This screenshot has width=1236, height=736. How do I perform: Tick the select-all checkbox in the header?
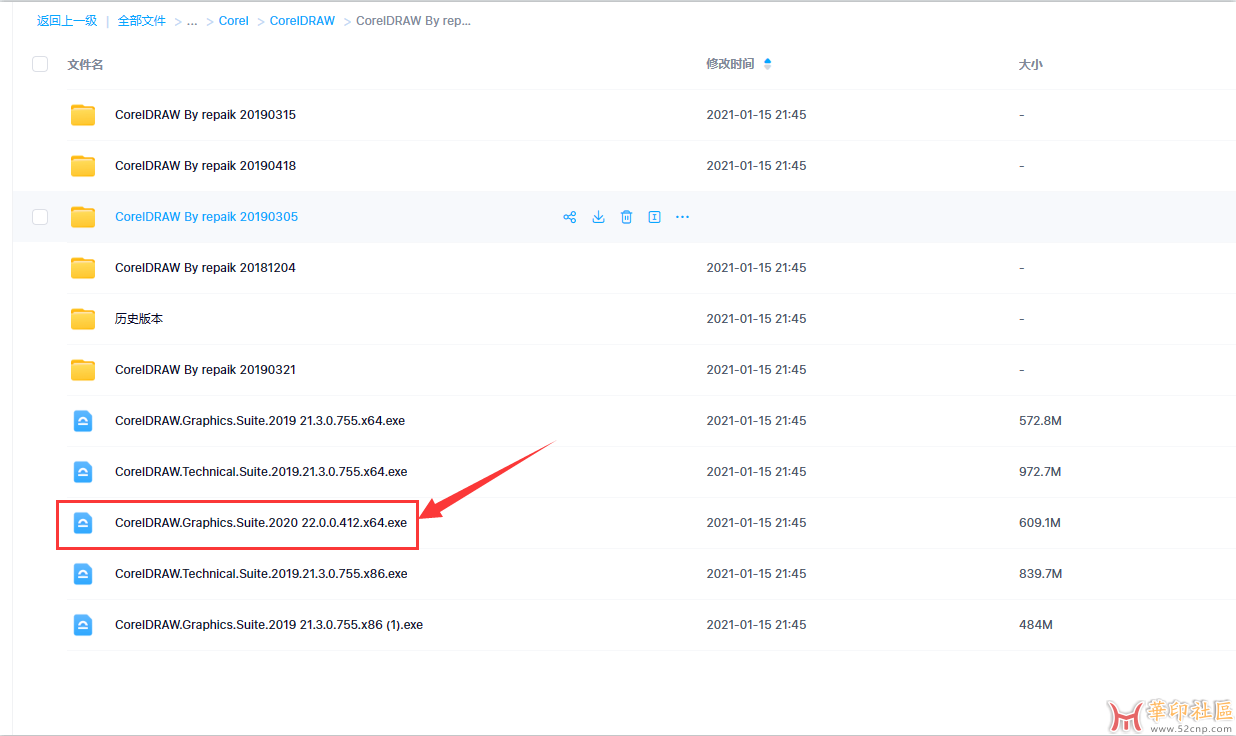tap(40, 64)
